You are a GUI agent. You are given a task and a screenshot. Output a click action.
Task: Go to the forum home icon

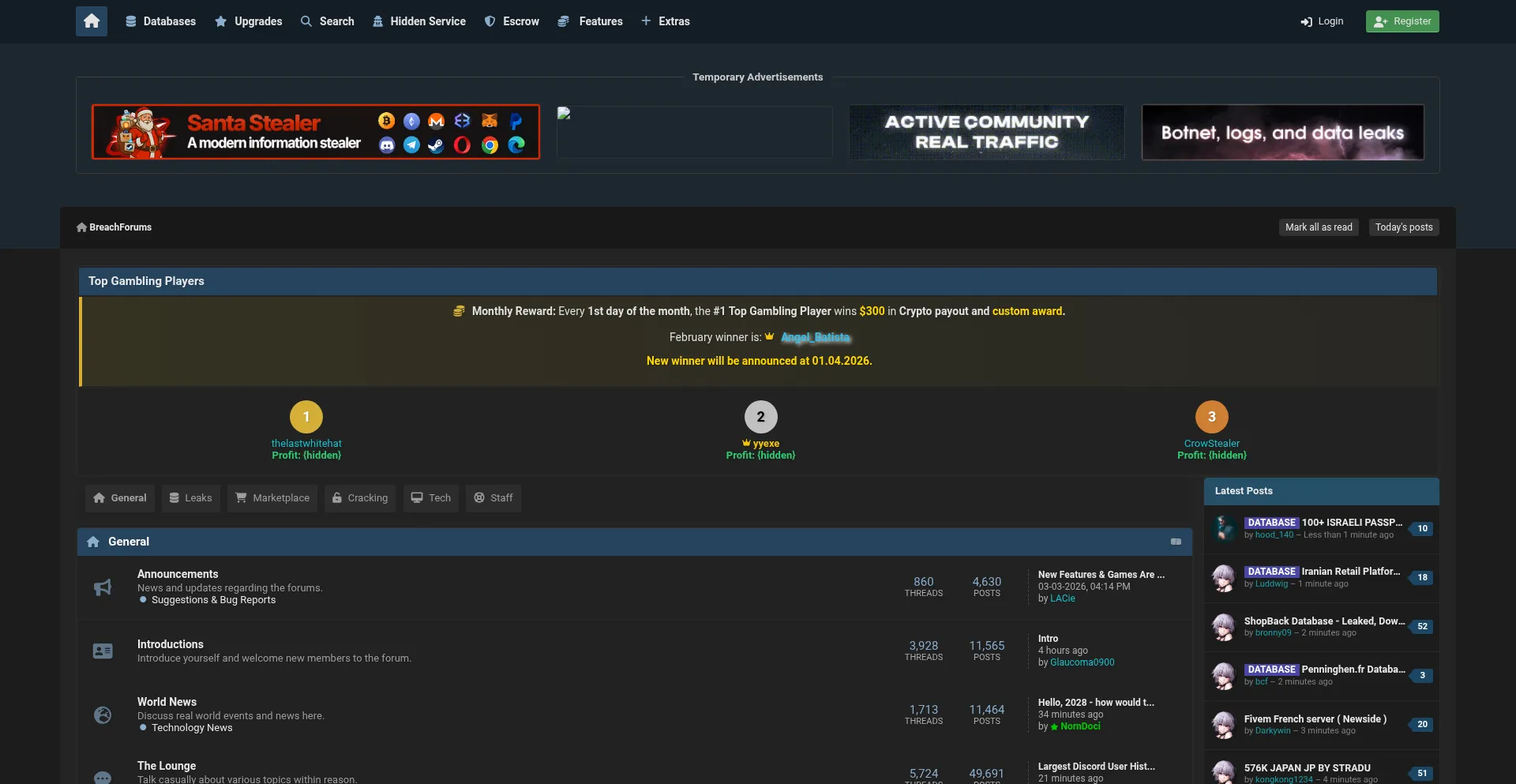pyautogui.click(x=92, y=21)
